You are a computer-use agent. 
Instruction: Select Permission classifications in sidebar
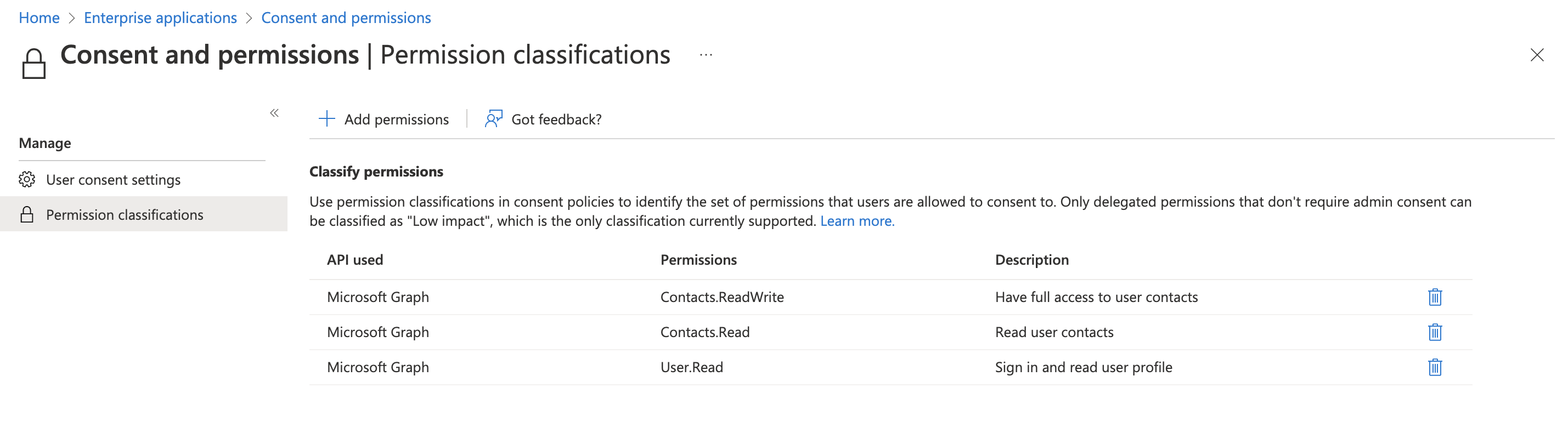pyautogui.click(x=124, y=215)
